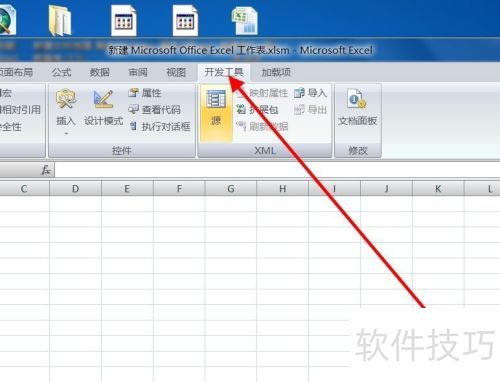Open the XML Source (源) pane
Viewport: 500px width, 382px height.
tap(216, 113)
